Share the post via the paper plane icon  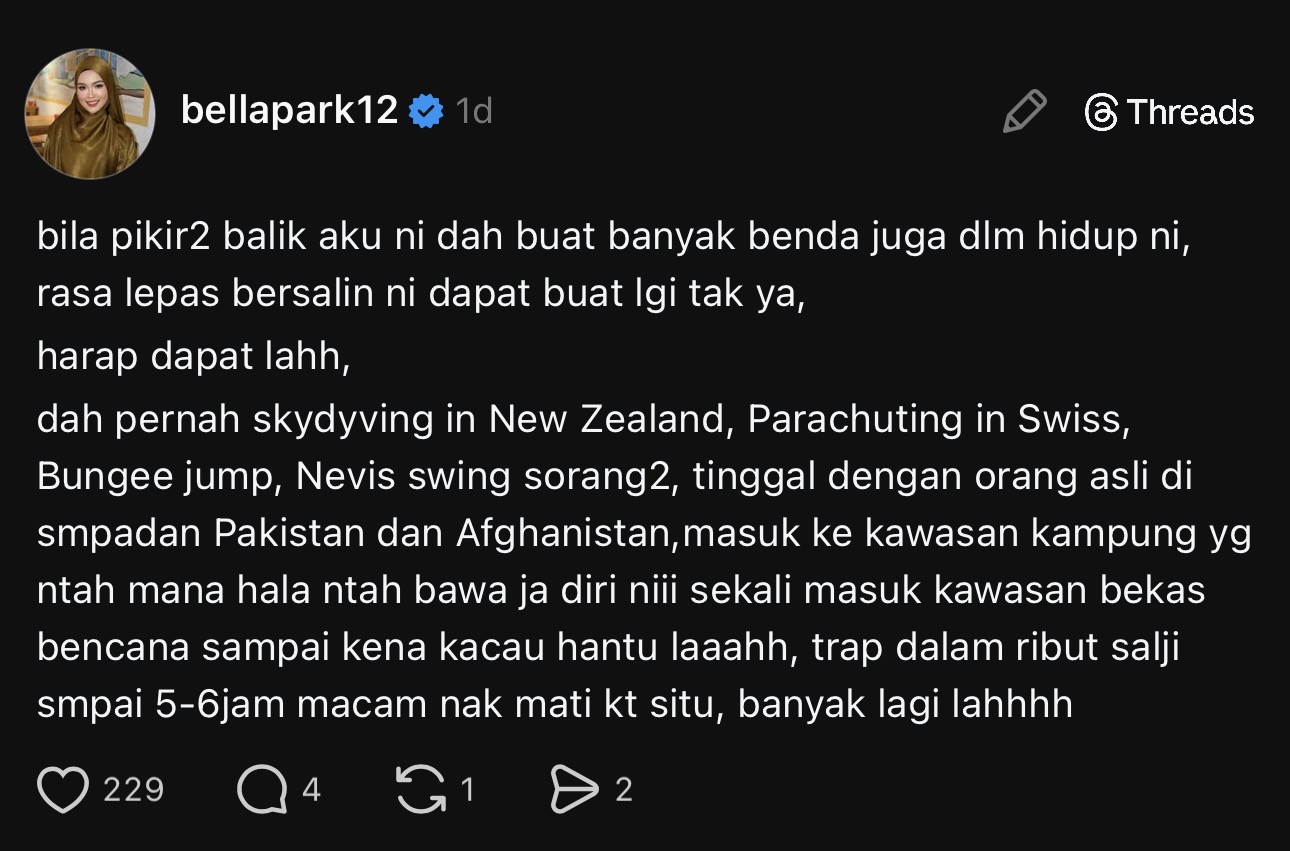pos(574,790)
